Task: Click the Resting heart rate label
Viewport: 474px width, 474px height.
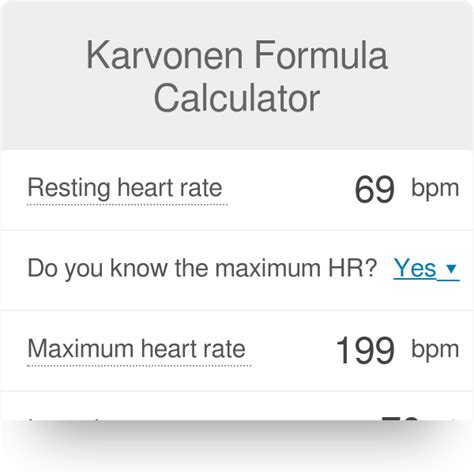Action: pos(125,188)
